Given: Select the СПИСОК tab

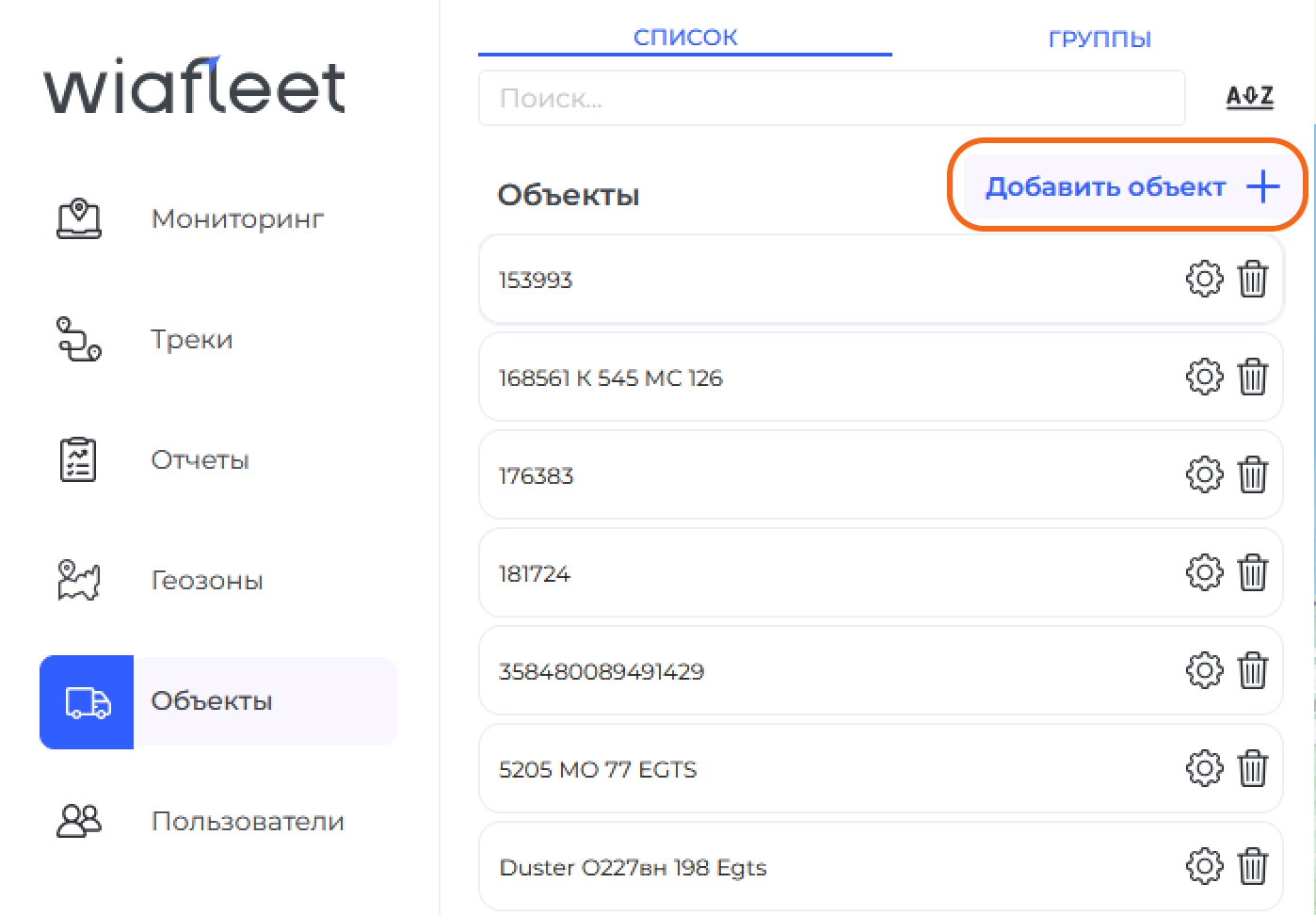Looking at the screenshot, I should [x=685, y=38].
